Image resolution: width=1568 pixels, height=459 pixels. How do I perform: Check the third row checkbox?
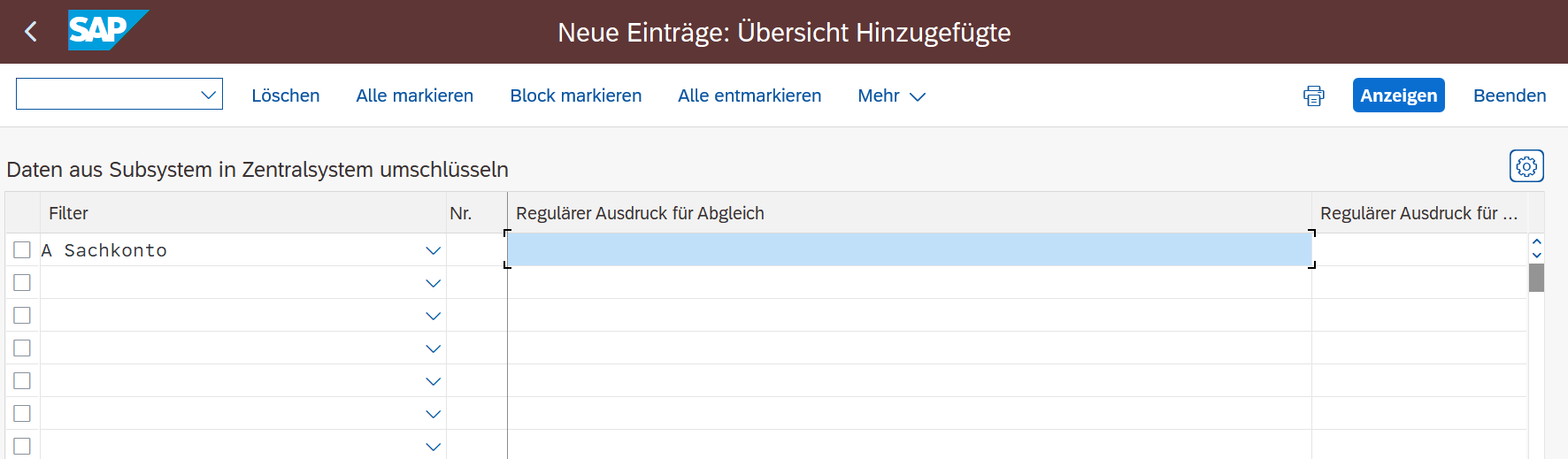[x=22, y=316]
